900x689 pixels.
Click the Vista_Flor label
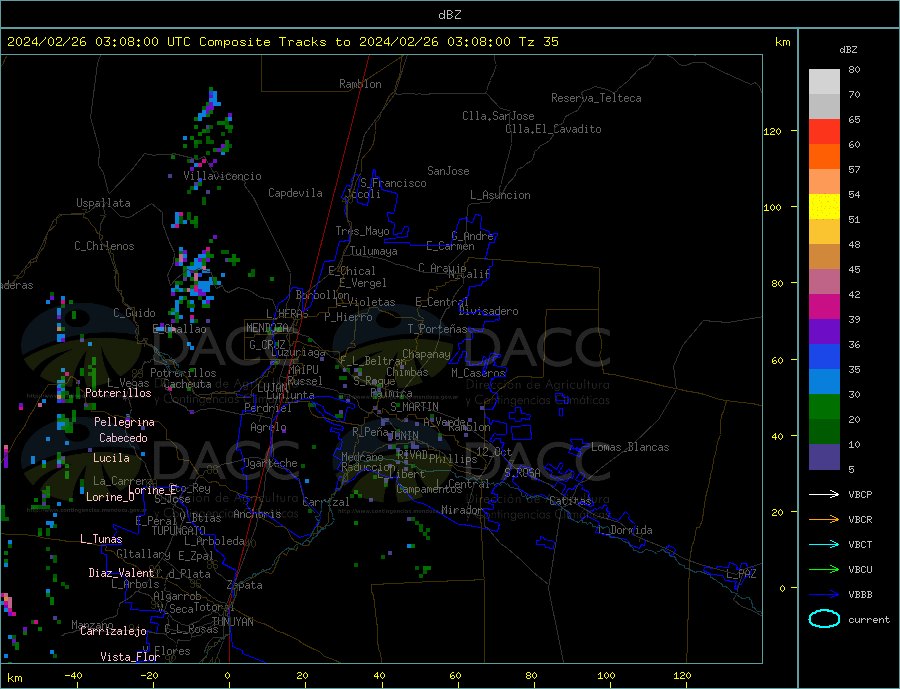tap(130, 656)
